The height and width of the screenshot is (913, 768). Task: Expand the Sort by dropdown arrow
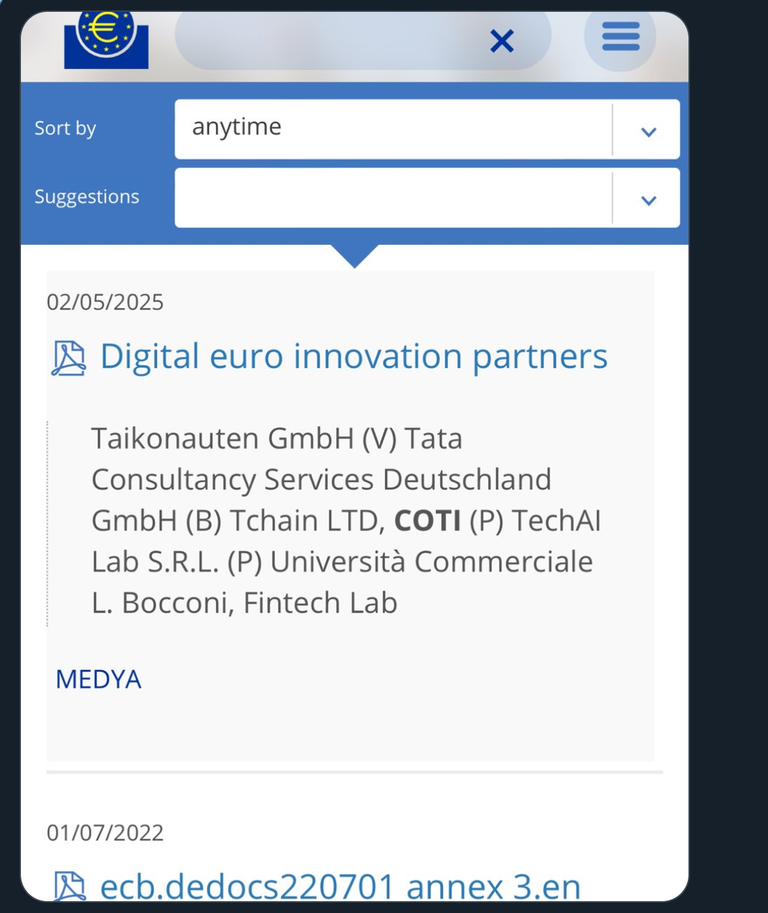(648, 132)
